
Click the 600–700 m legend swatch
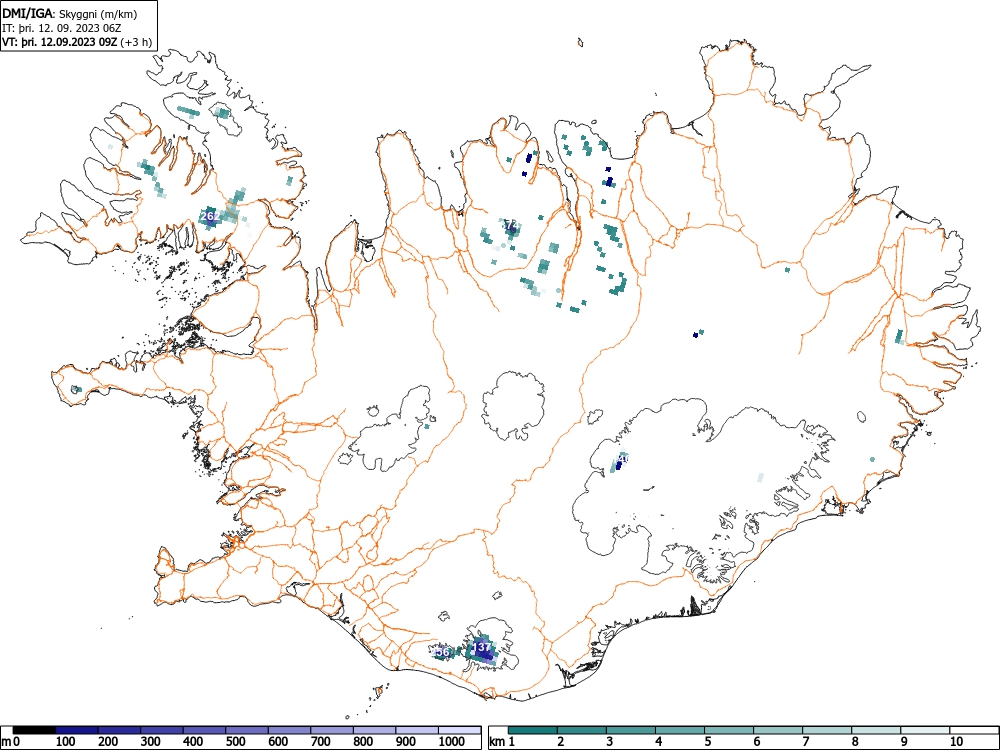pyautogui.click(x=290, y=730)
